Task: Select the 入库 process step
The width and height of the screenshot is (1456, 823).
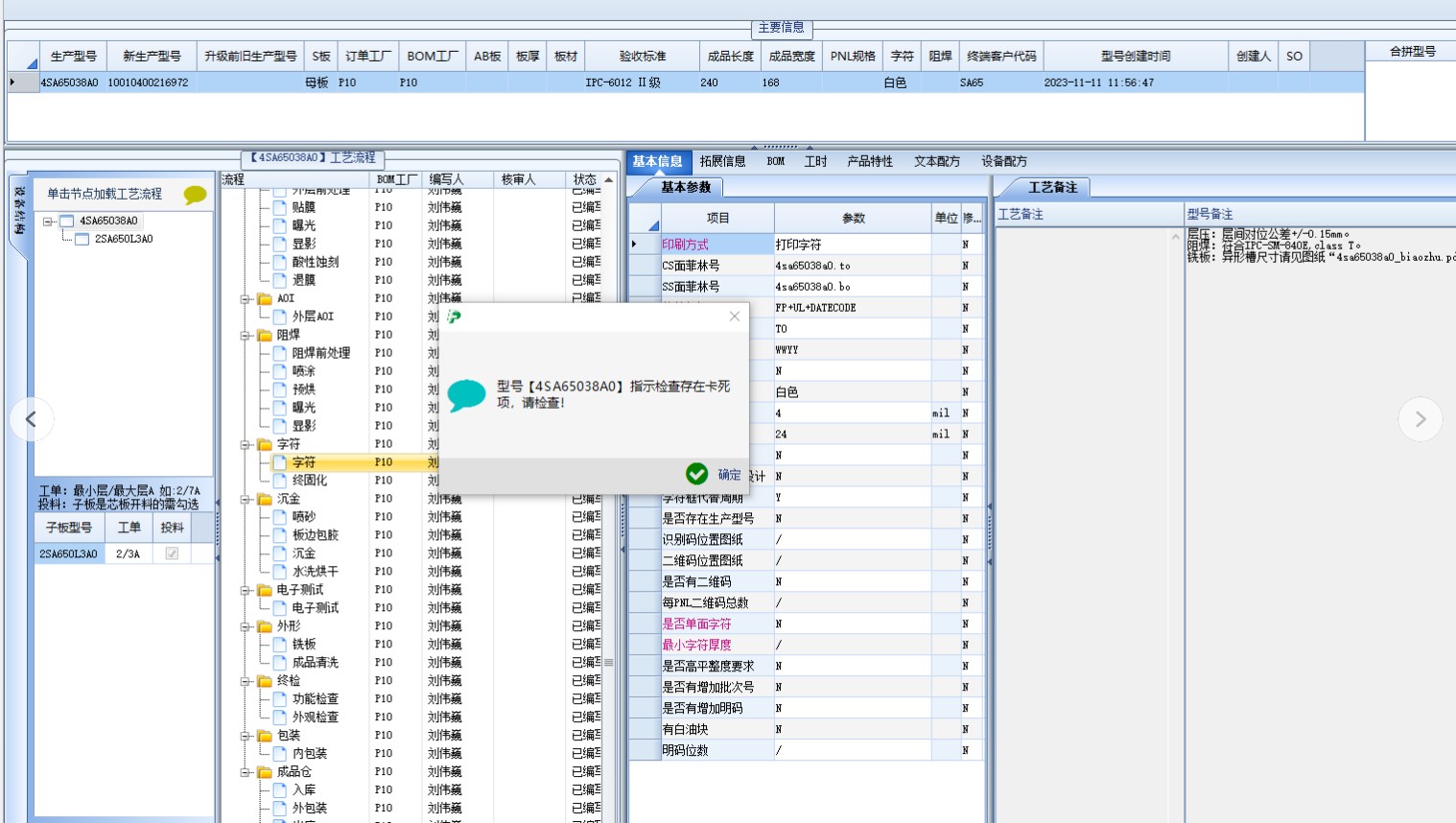Action: (303, 790)
